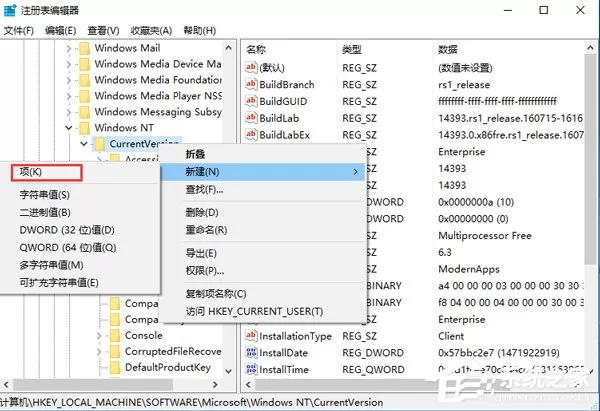Image resolution: width=600 pixels, height=411 pixels.
Task: Expand the Console tree node
Action: point(99,336)
